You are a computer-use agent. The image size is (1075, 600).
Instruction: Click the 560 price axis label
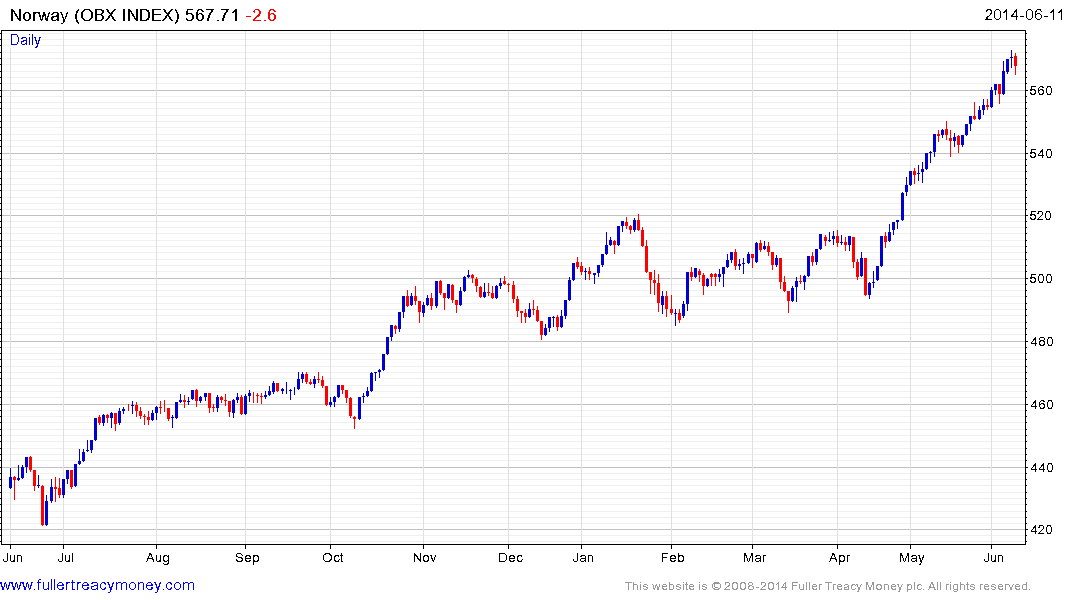1041,91
